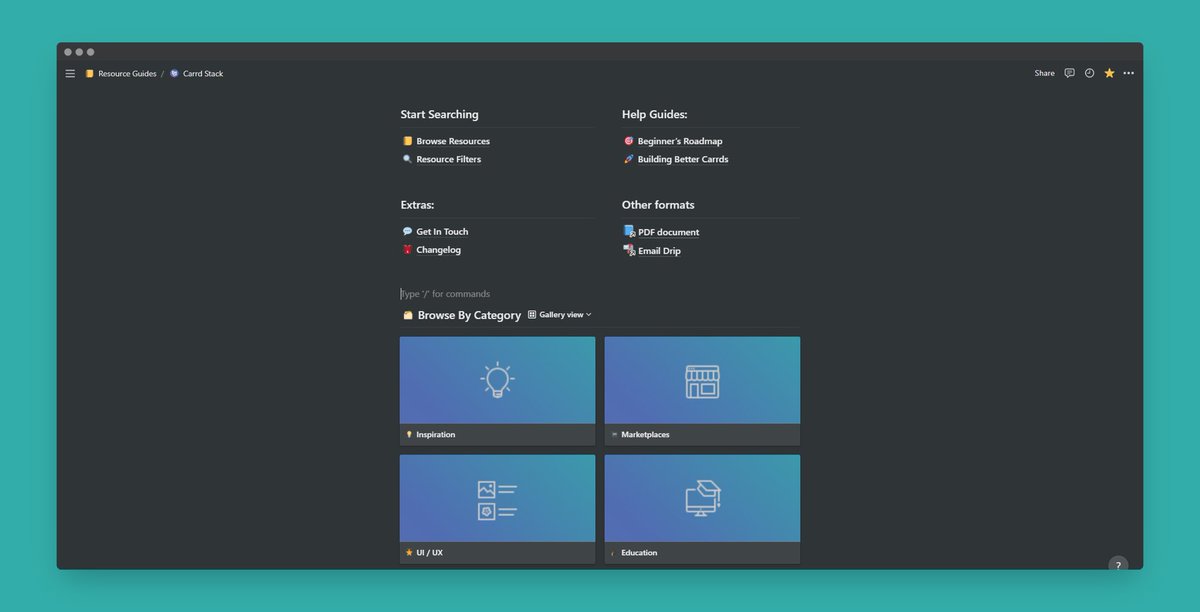Click the Carrd Stack page icon

pyautogui.click(x=174, y=74)
